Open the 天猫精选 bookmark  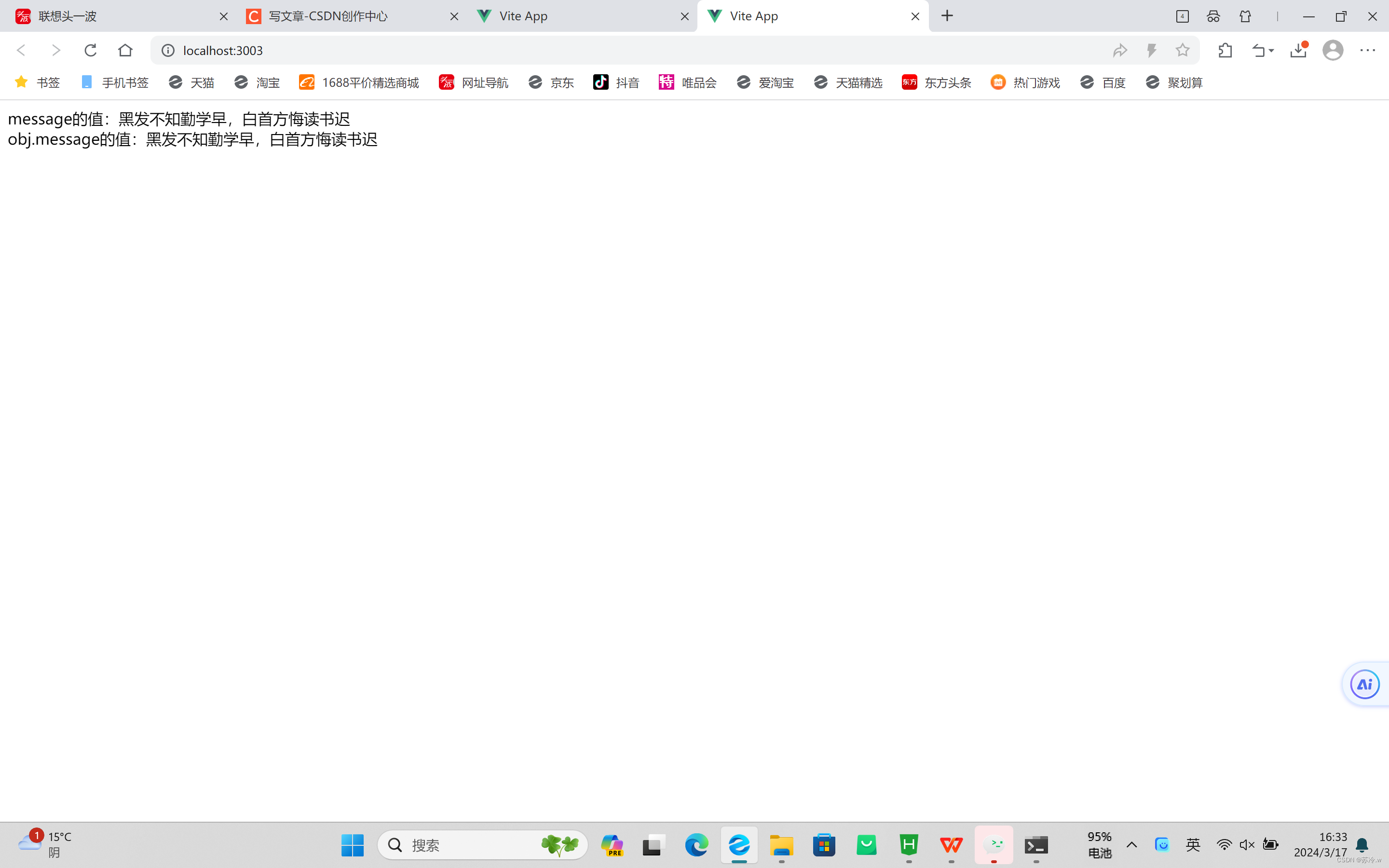pos(848,82)
